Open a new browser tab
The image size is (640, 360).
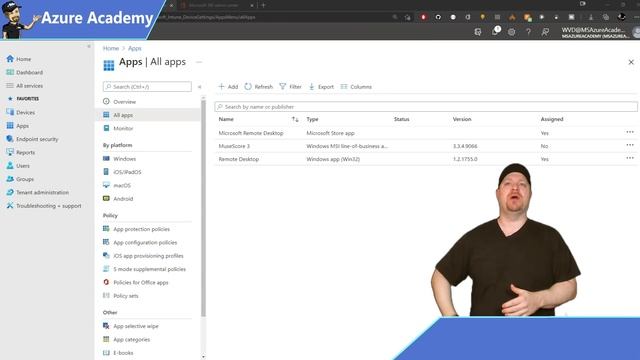[x=263, y=5]
